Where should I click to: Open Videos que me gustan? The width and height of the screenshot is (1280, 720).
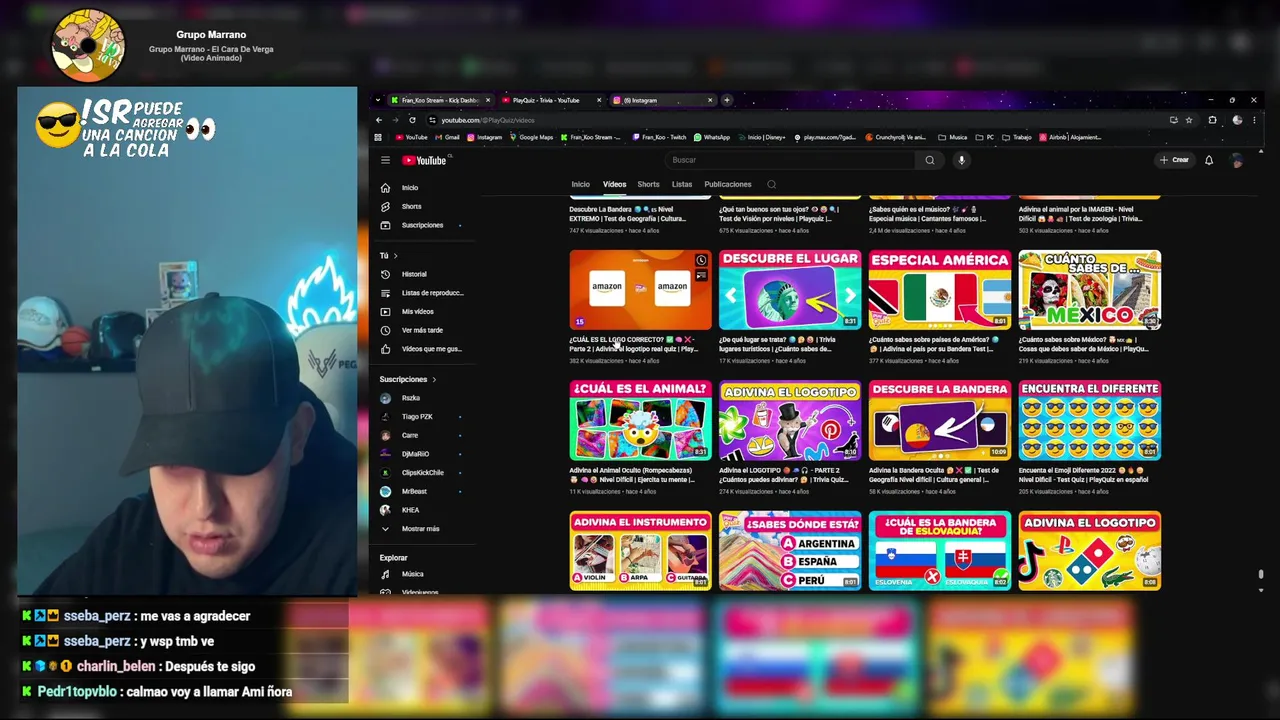pyautogui.click(x=422, y=349)
